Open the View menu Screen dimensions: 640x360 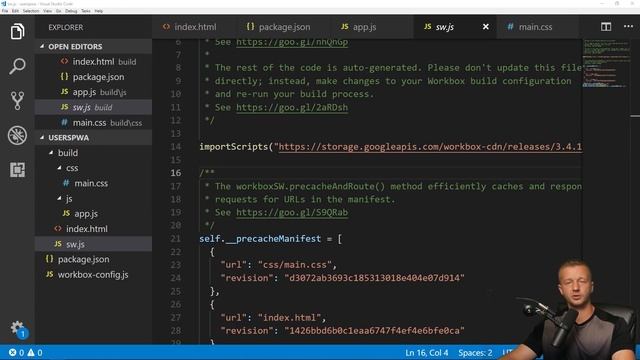pos(47,11)
